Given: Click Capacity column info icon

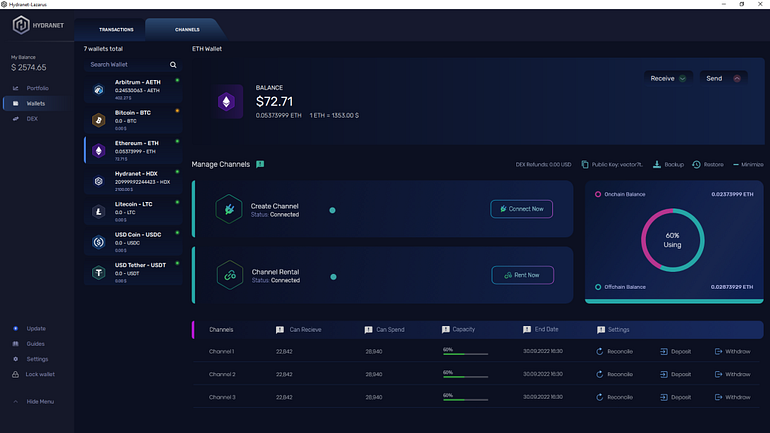Looking at the screenshot, I should pos(445,329).
